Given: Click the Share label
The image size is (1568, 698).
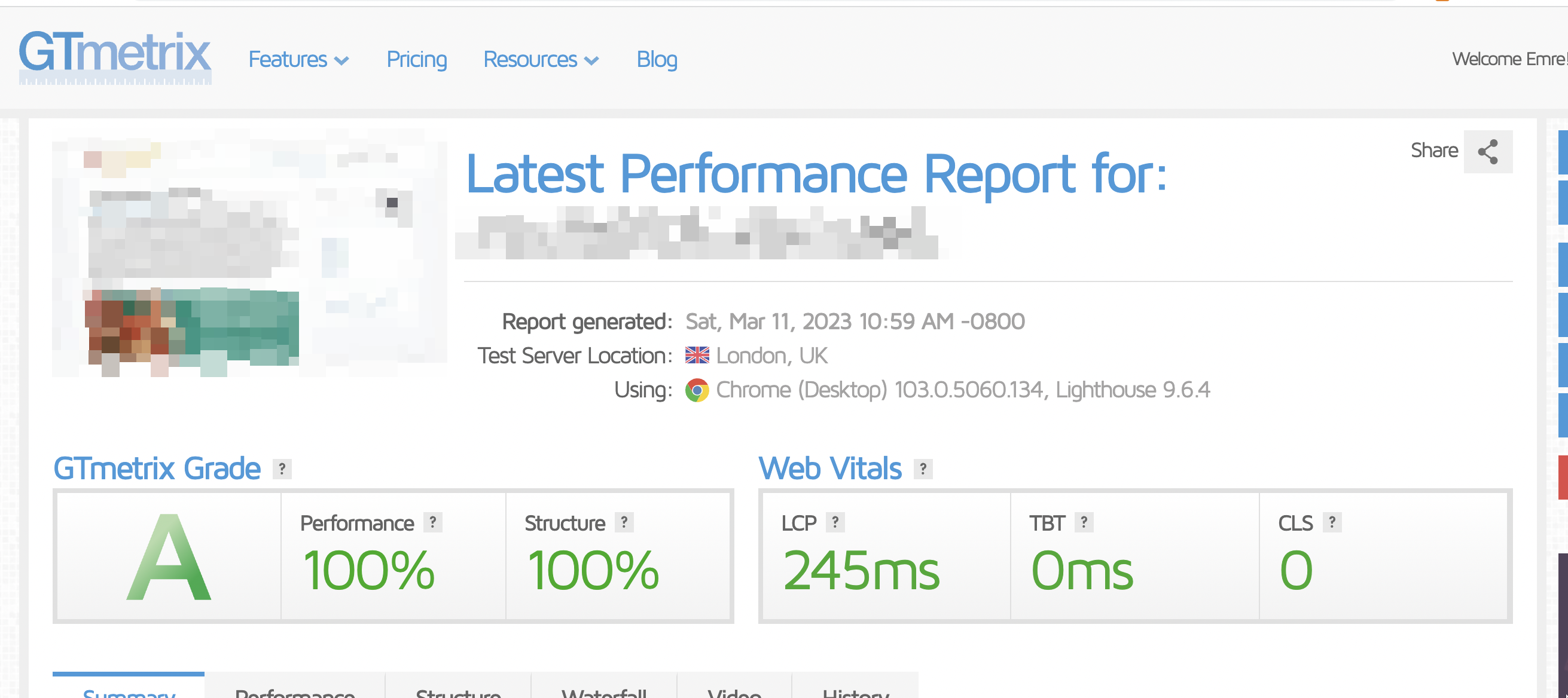Looking at the screenshot, I should [x=1434, y=150].
